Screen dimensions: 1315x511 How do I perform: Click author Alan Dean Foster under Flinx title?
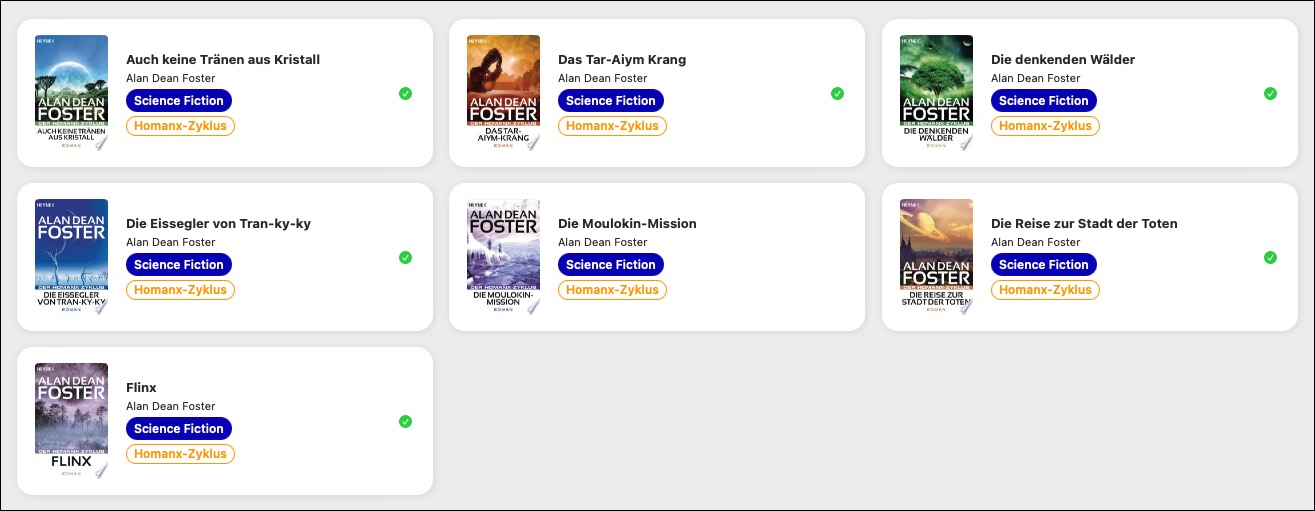(170, 407)
